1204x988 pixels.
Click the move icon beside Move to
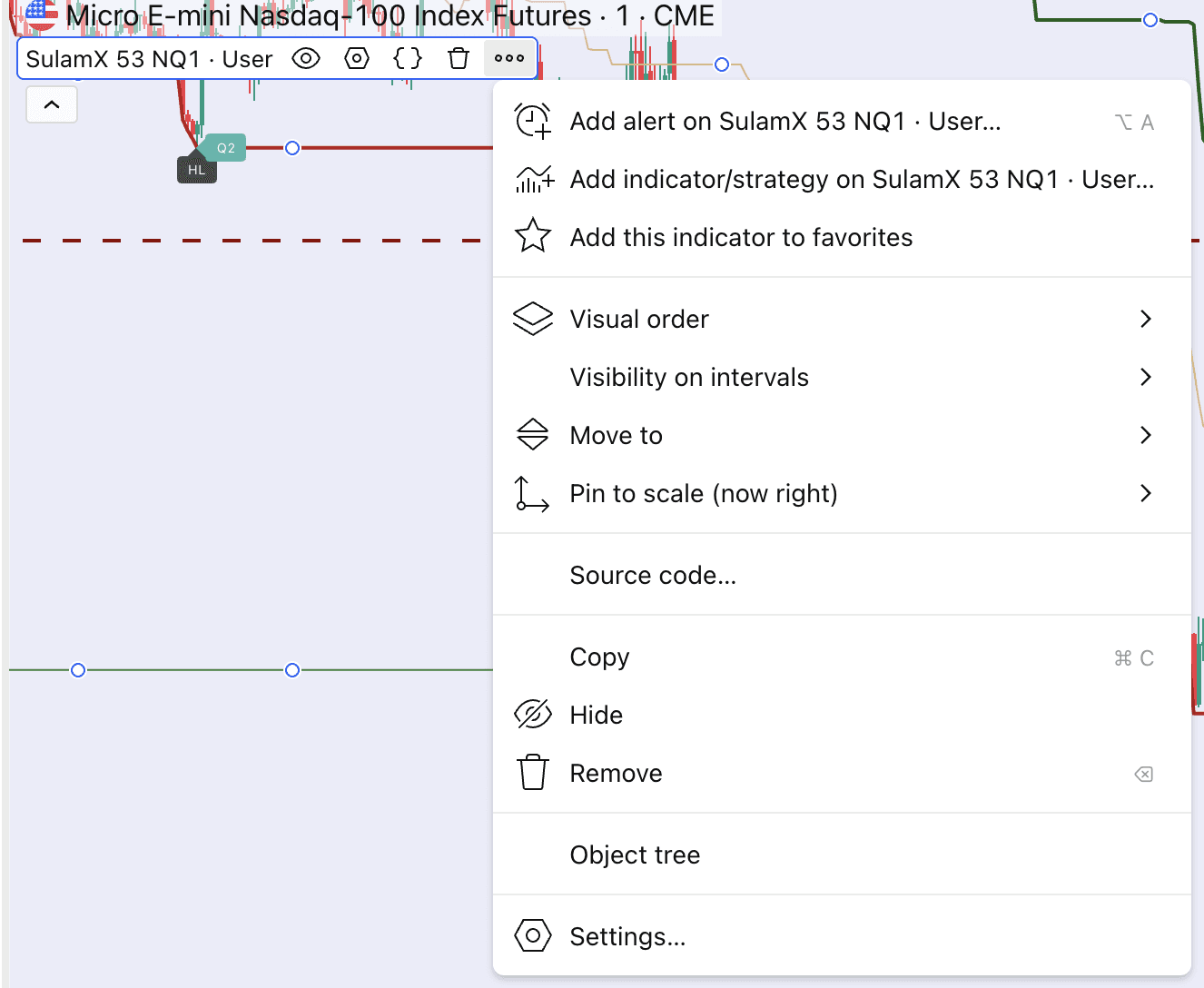tap(533, 435)
